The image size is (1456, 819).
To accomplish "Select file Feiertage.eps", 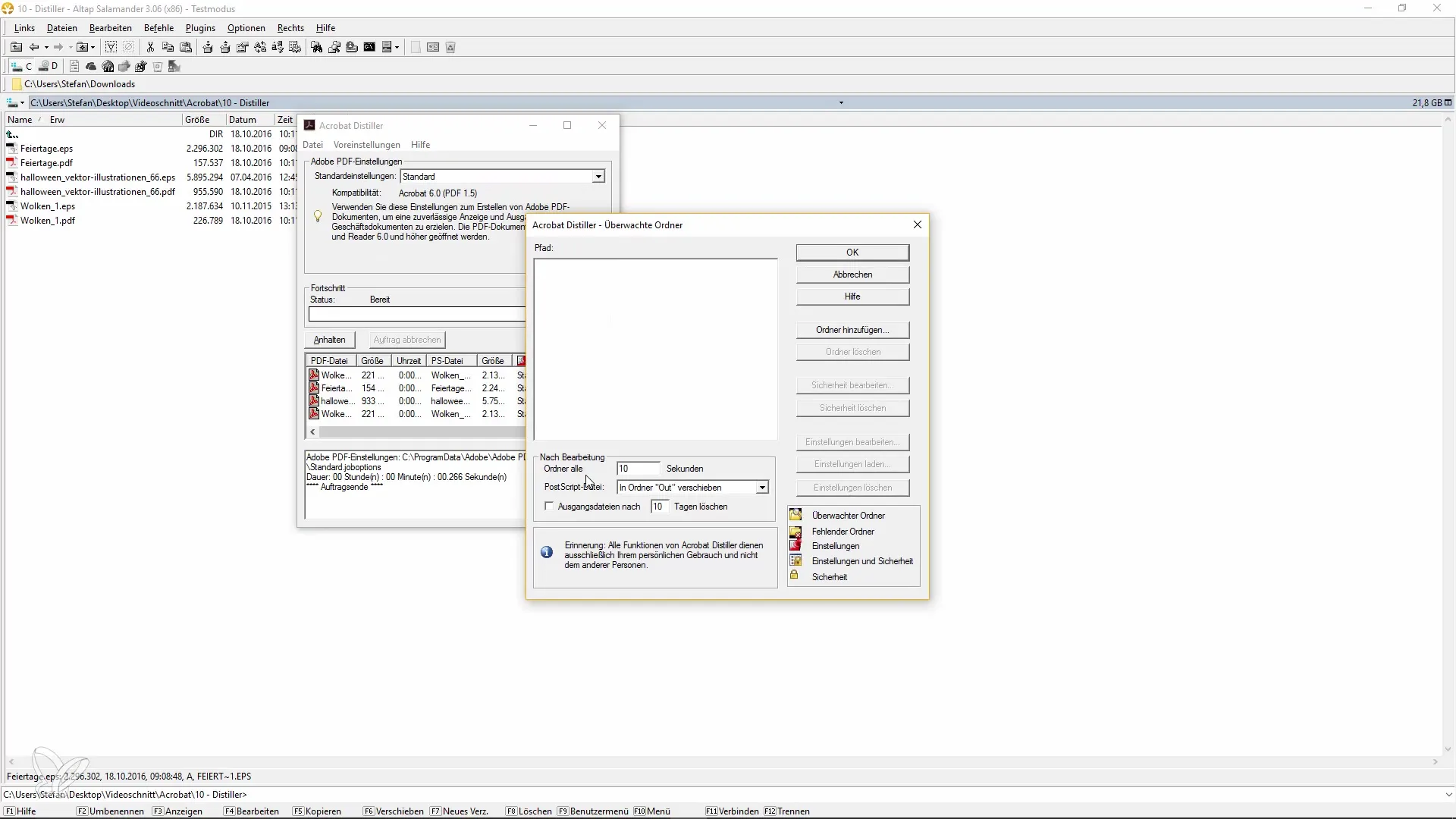I will 46,149.
